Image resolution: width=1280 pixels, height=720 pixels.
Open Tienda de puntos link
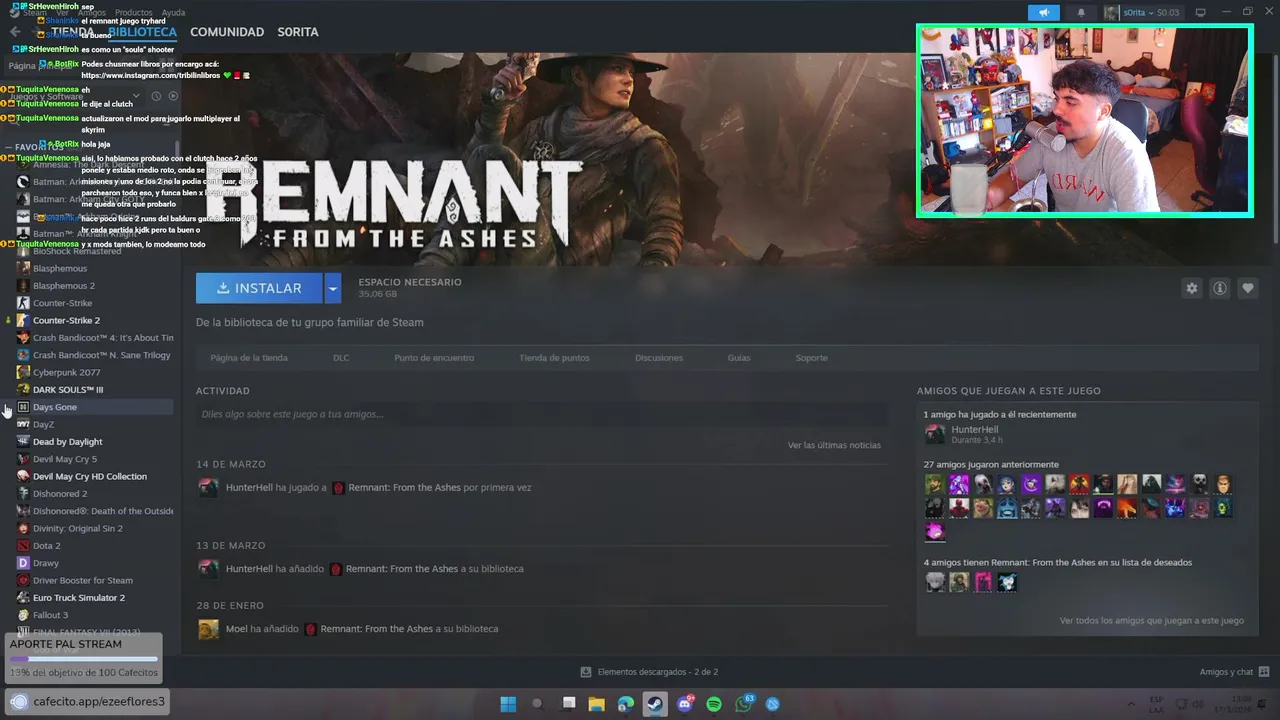554,358
